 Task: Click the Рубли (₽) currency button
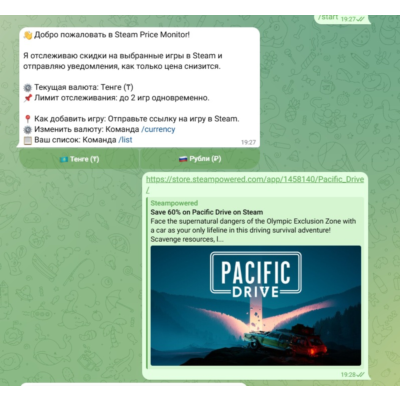click(x=200, y=159)
